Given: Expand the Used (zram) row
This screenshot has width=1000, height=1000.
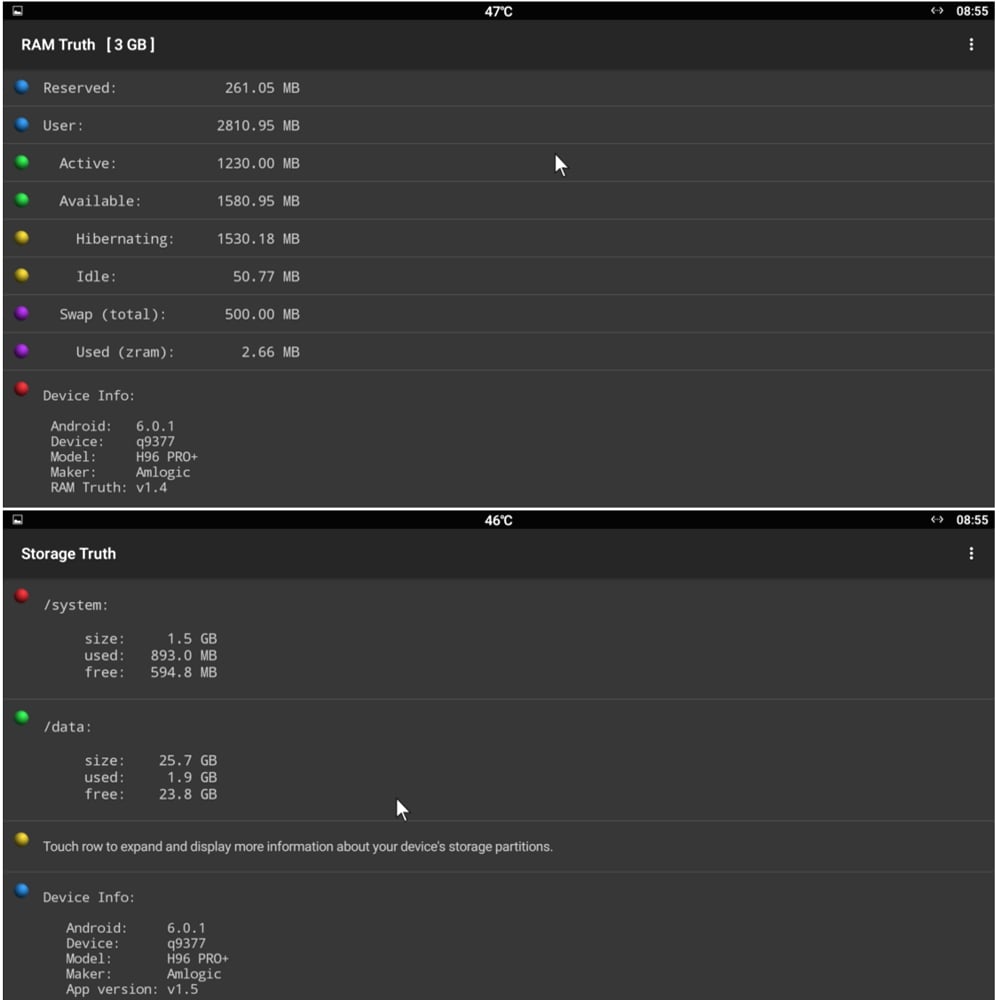Looking at the screenshot, I should pos(300,351).
